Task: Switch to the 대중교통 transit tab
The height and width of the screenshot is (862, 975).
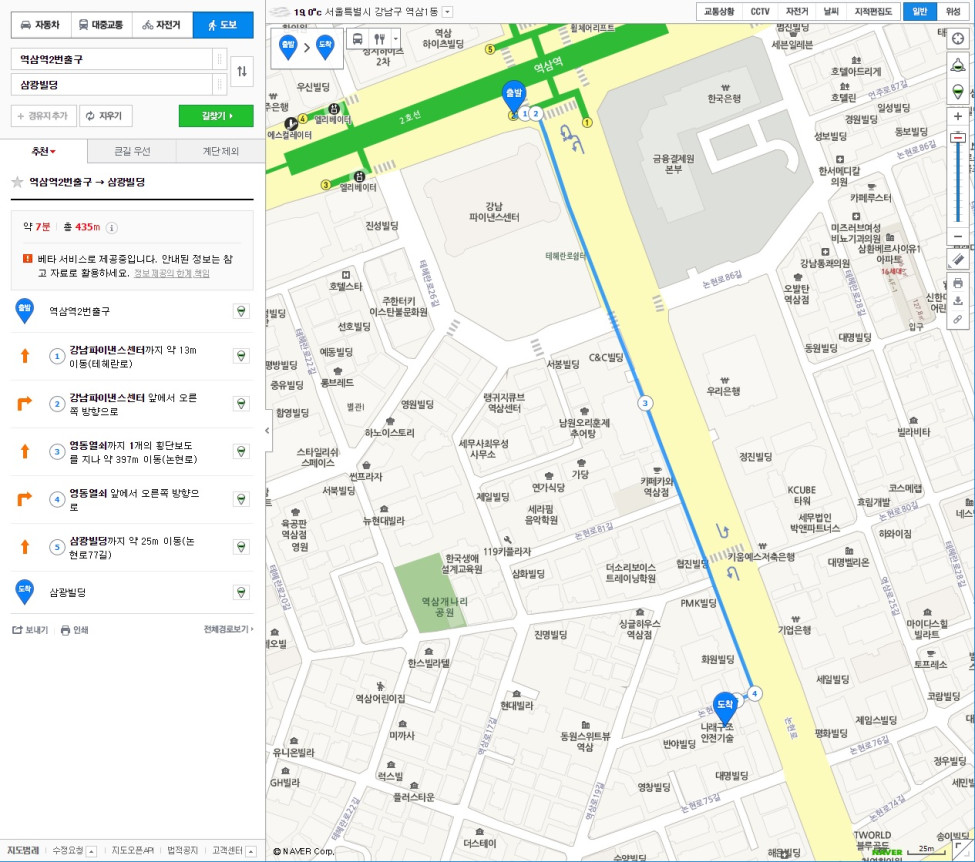Action: 101,24
